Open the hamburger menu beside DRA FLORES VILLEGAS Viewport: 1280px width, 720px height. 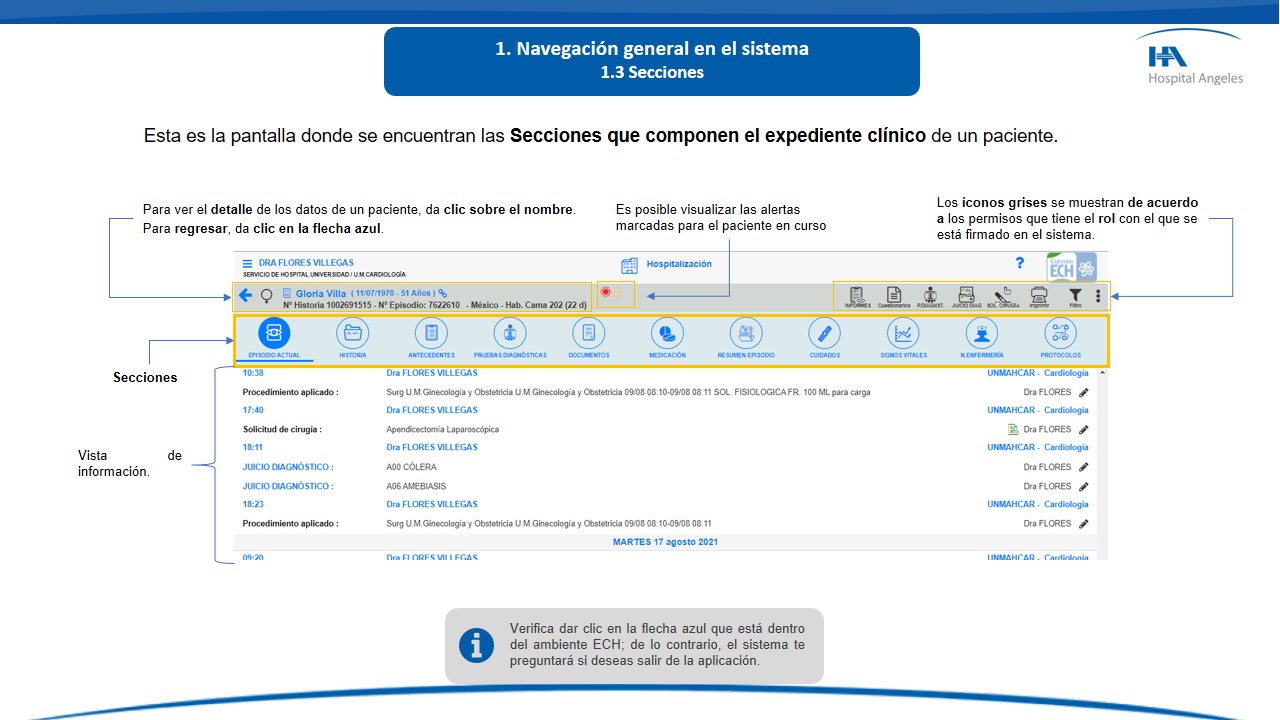click(248, 264)
